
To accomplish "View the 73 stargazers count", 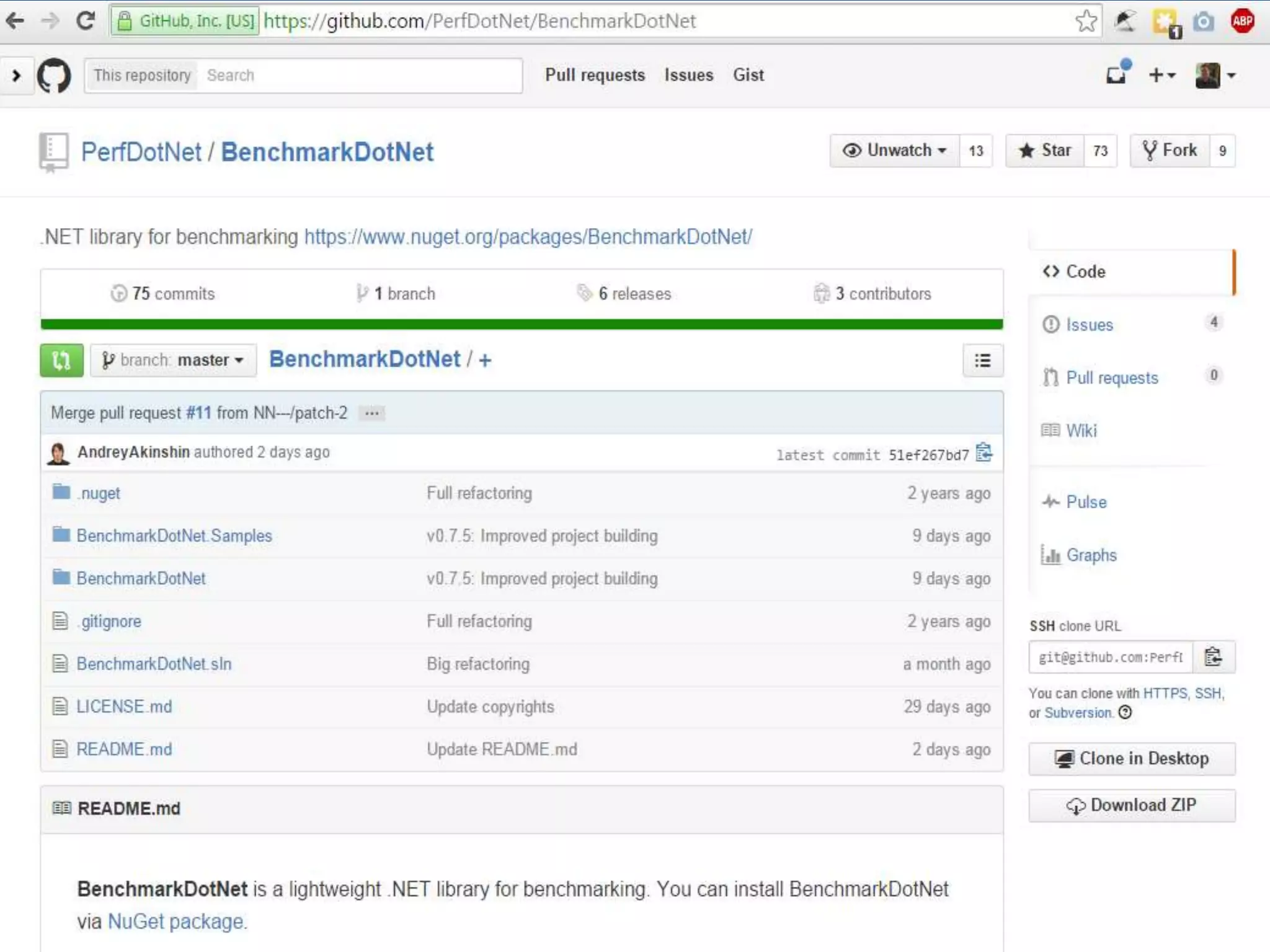I will pos(1101,151).
